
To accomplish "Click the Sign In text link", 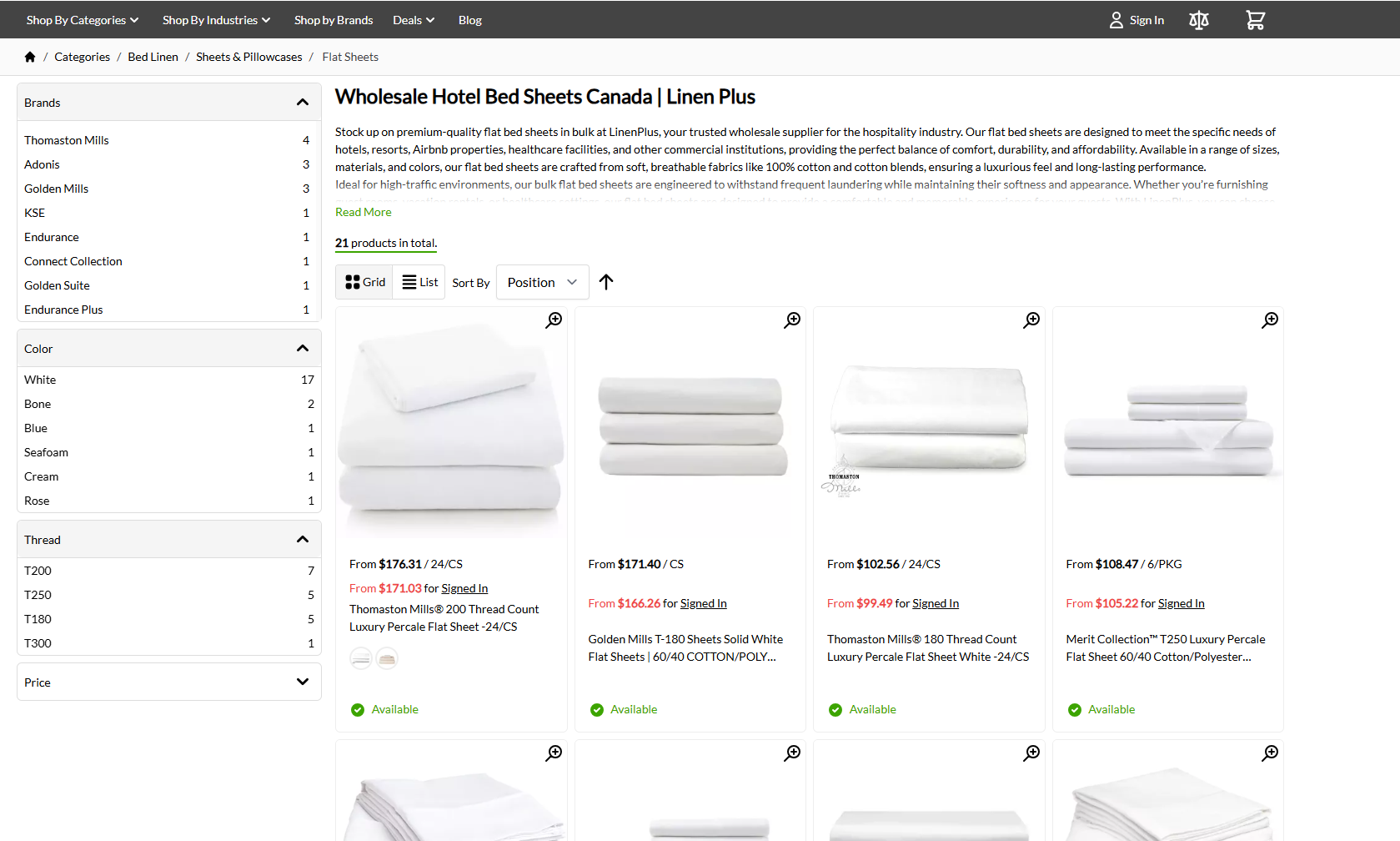I will pyautogui.click(x=1147, y=20).
